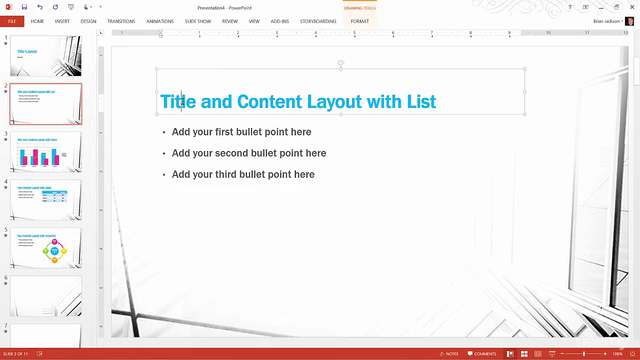Click spell check icon in status bar
640x360 pixels.
(40, 354)
